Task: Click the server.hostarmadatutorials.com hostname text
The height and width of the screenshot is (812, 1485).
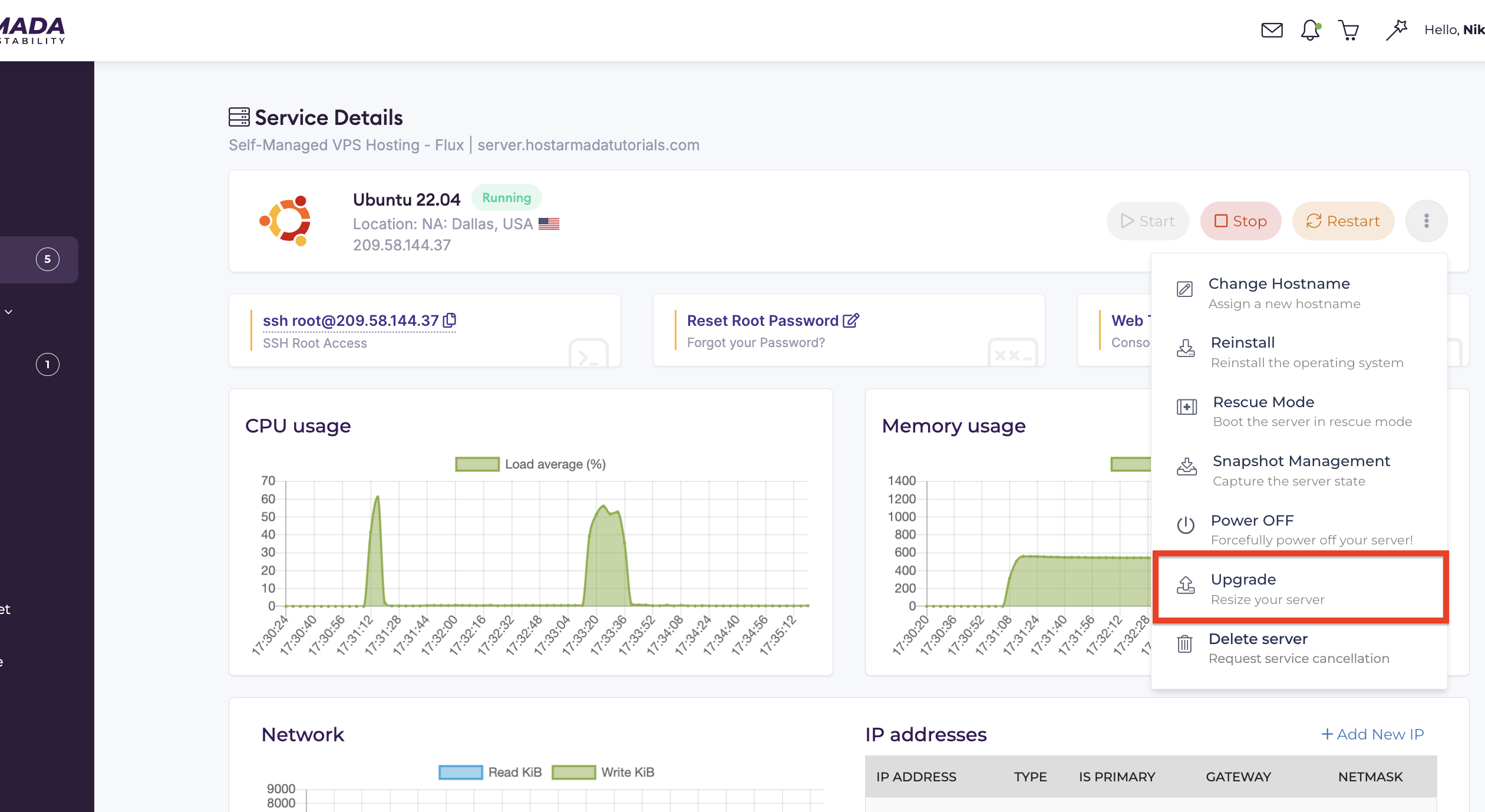Action: pyautogui.click(x=588, y=145)
